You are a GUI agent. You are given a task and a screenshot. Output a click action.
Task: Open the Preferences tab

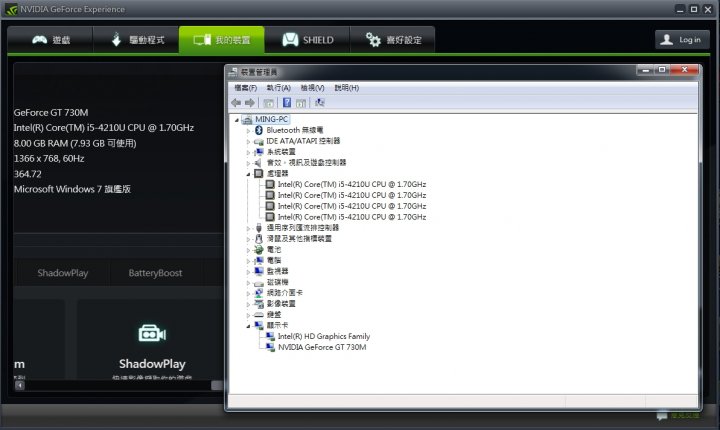393,40
